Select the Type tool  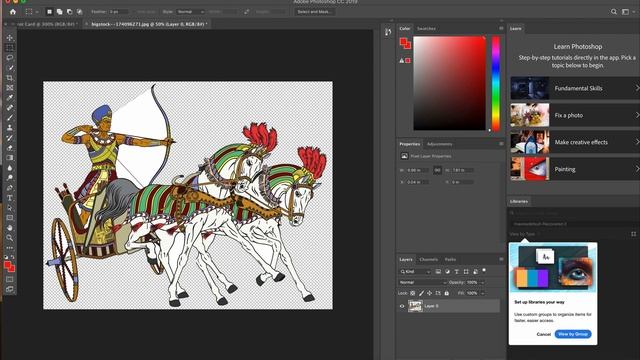(10, 198)
